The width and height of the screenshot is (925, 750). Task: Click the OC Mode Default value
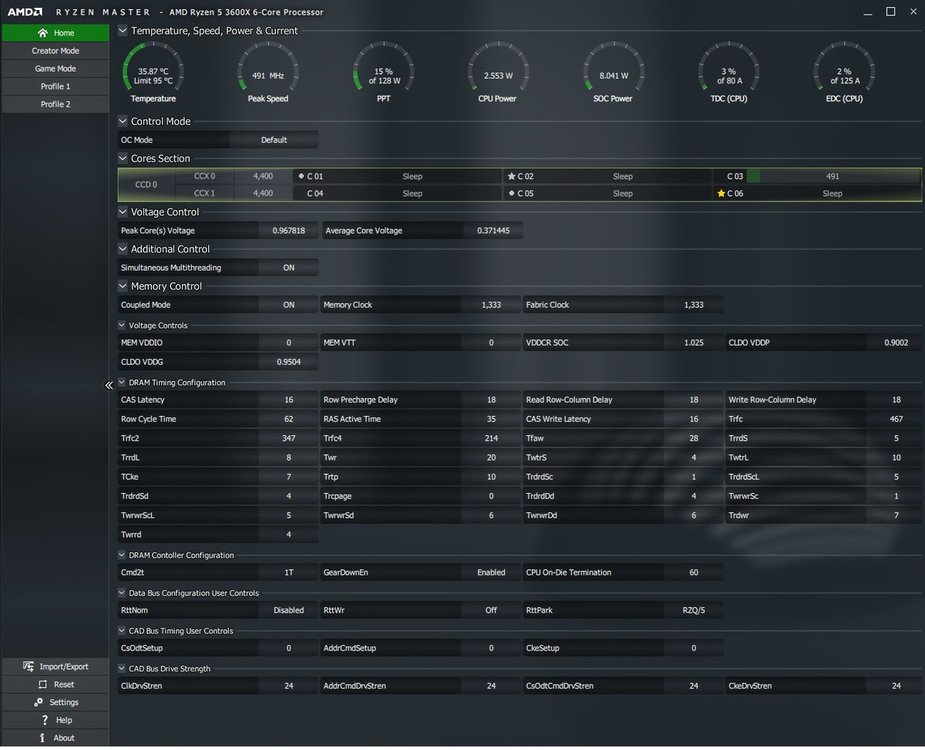point(274,140)
